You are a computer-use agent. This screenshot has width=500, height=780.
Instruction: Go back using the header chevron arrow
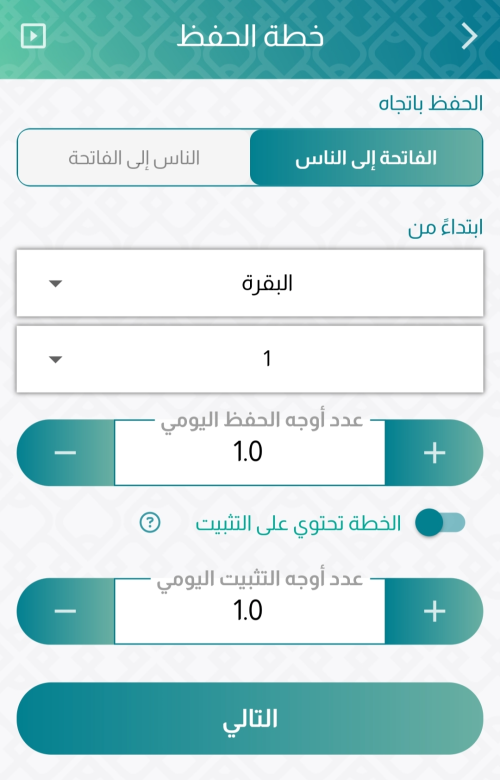(x=469, y=36)
